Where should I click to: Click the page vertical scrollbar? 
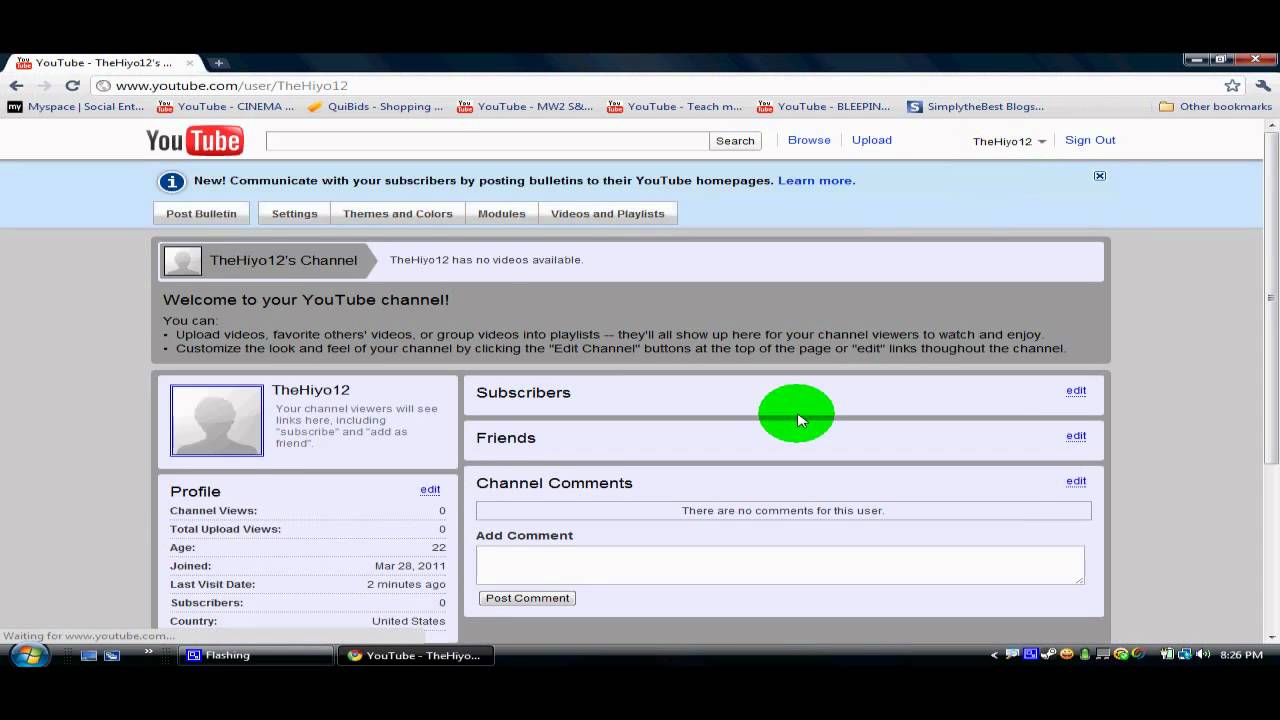(1272, 296)
